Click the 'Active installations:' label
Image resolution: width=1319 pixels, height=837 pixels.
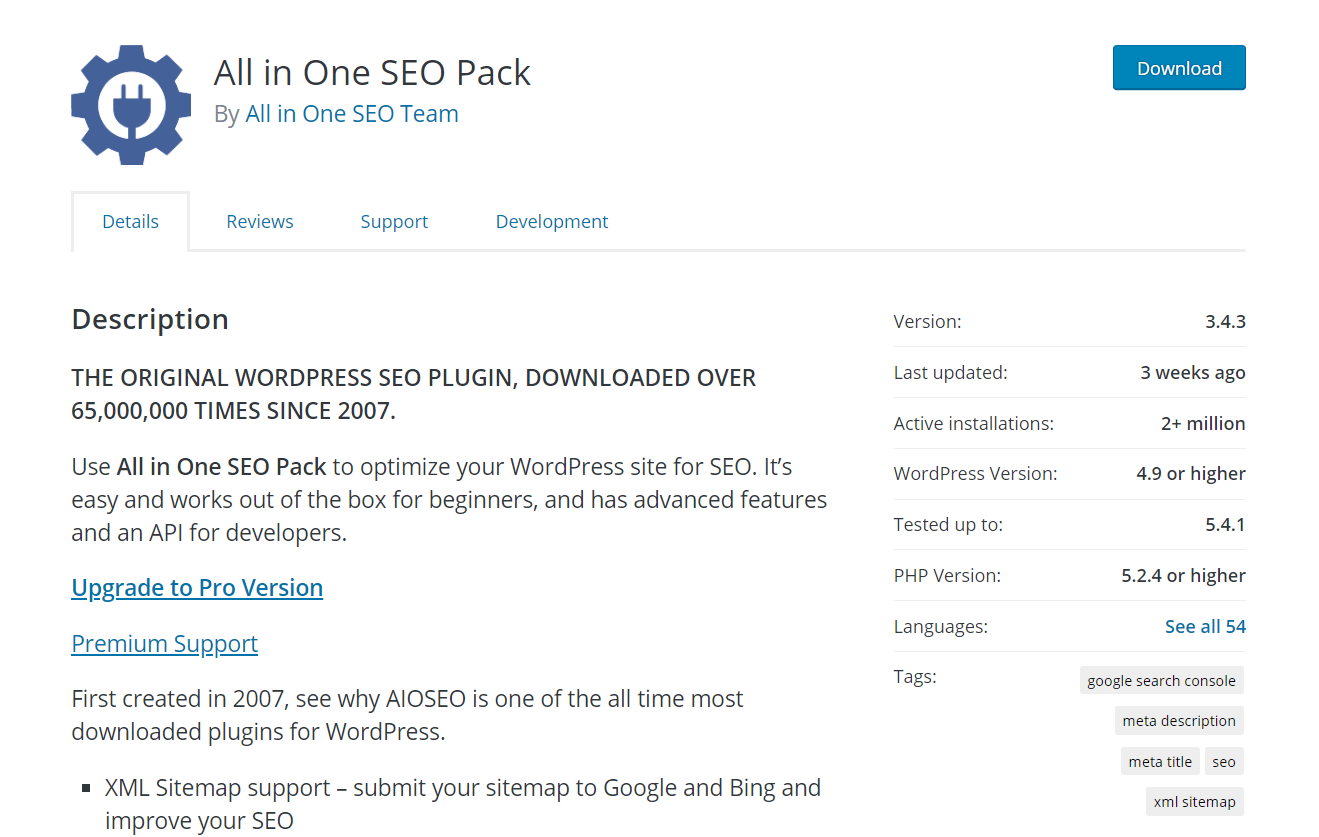point(974,423)
